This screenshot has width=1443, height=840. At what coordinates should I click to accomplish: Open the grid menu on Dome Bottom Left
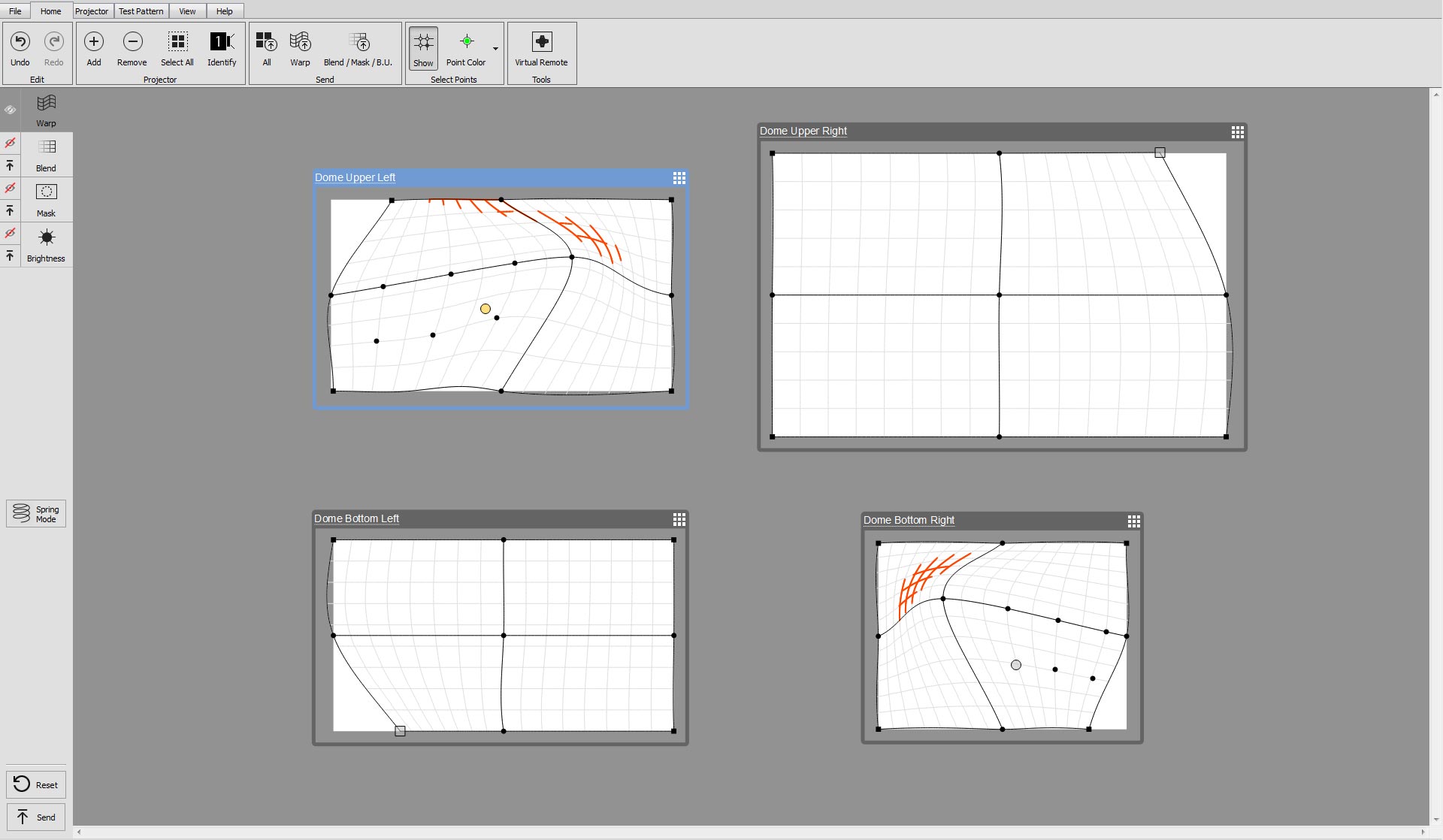click(x=679, y=519)
